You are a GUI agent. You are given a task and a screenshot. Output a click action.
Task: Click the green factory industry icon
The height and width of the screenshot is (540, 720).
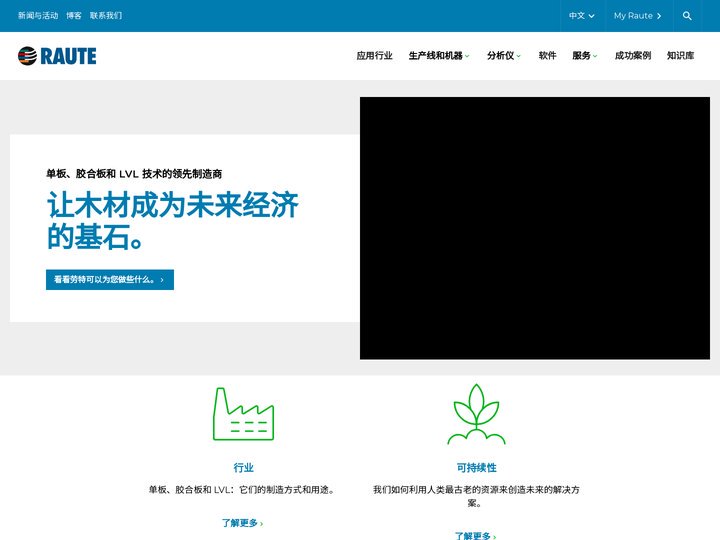[x=243, y=414]
